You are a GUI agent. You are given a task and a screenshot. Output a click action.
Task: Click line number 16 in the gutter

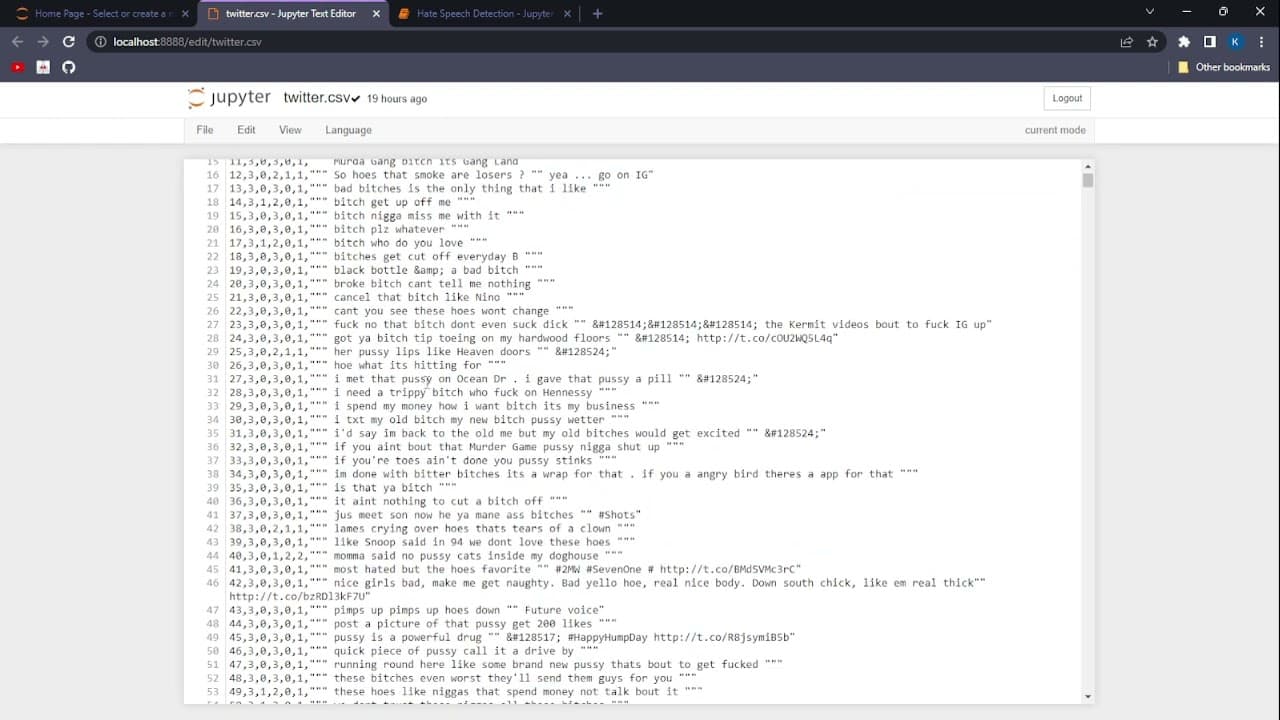[x=212, y=175]
